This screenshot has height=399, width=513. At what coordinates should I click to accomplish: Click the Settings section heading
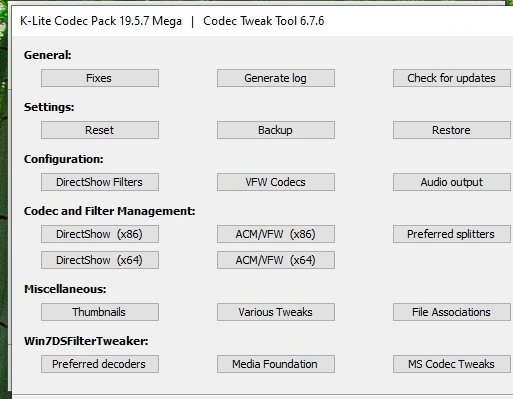(49, 107)
